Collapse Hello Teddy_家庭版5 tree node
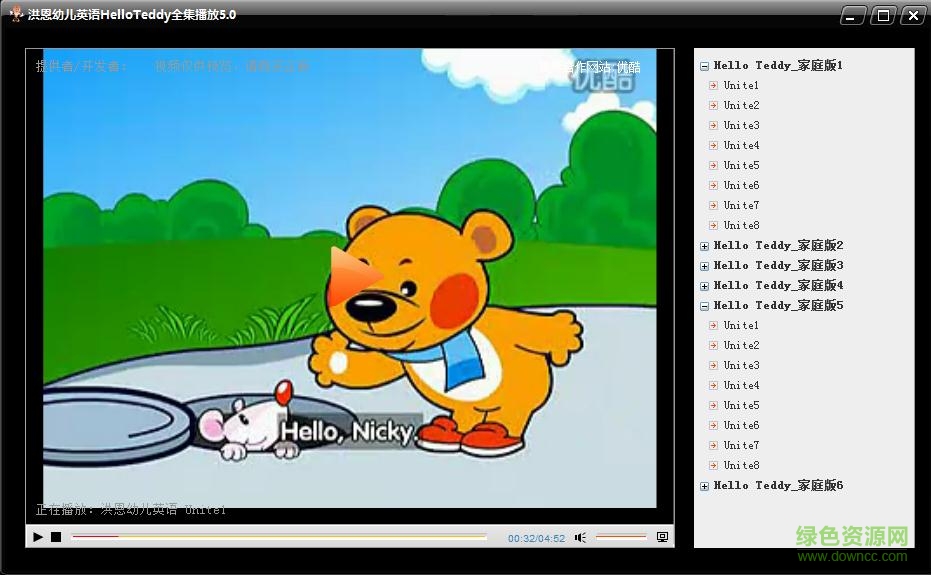 (x=704, y=306)
